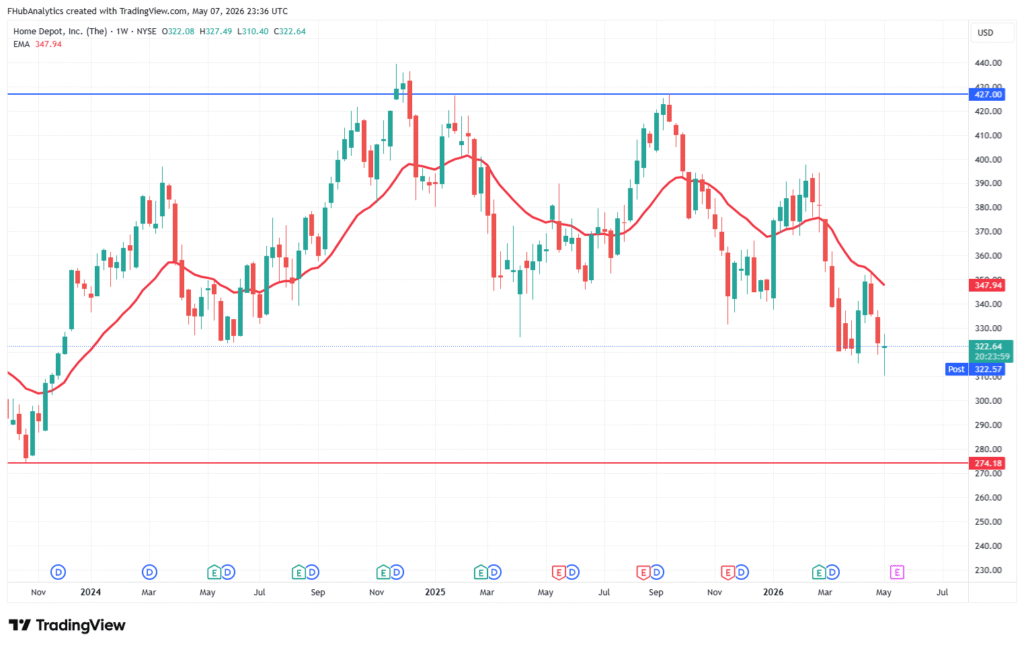Select the dividend D marker above Mar 2024
The height and width of the screenshot is (647, 1024).
tap(150, 573)
